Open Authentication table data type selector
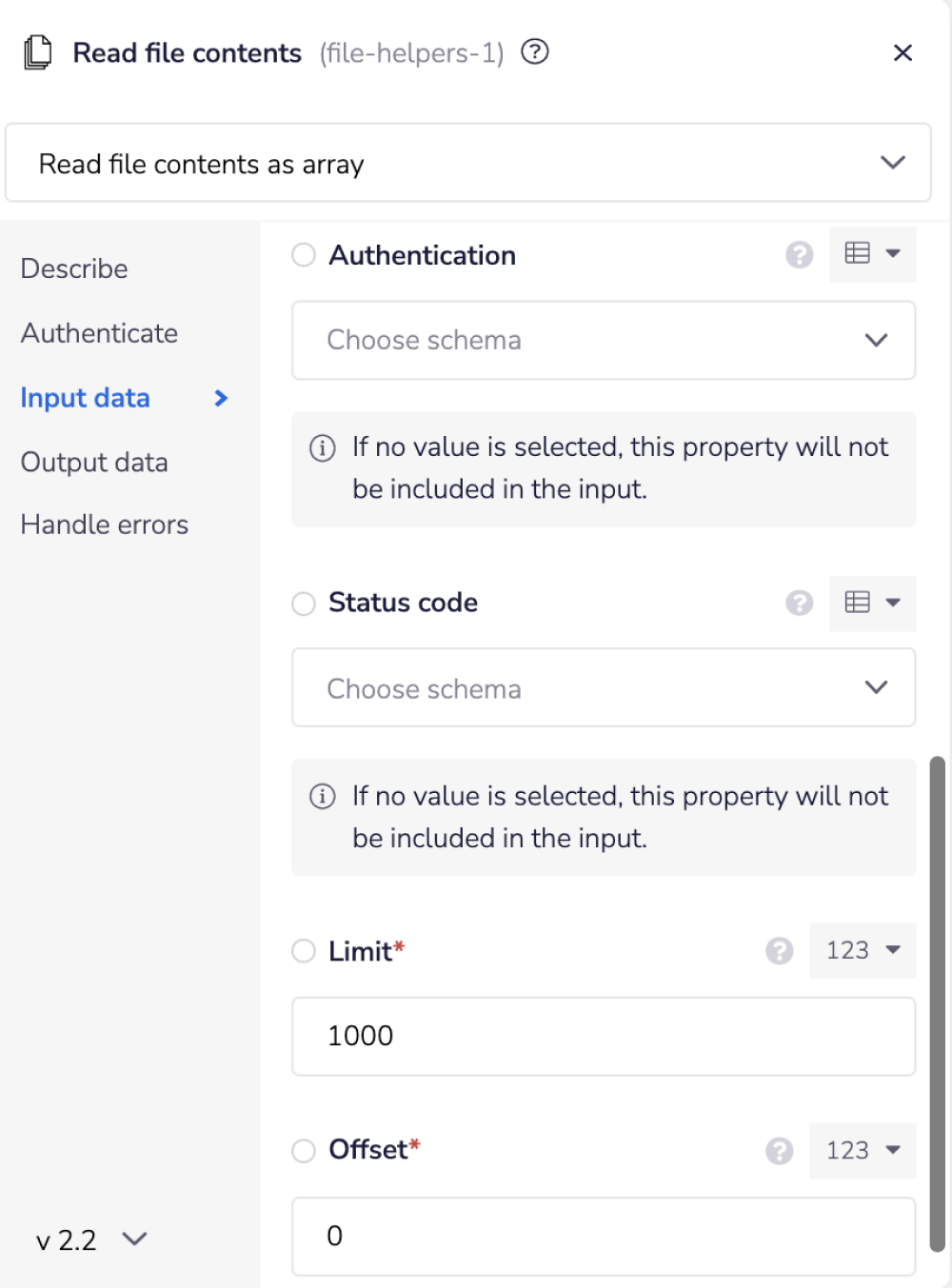The height and width of the screenshot is (1288, 952). coord(872,254)
